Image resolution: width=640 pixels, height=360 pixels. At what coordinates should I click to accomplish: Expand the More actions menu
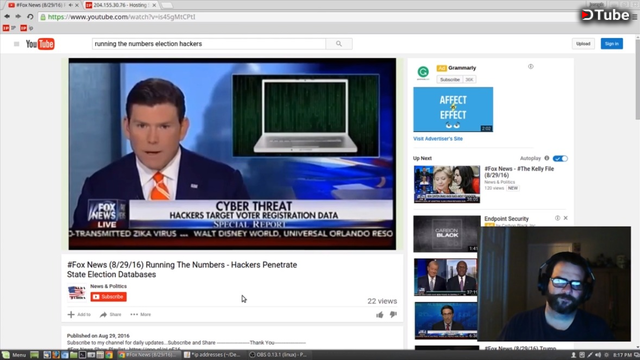coord(140,315)
